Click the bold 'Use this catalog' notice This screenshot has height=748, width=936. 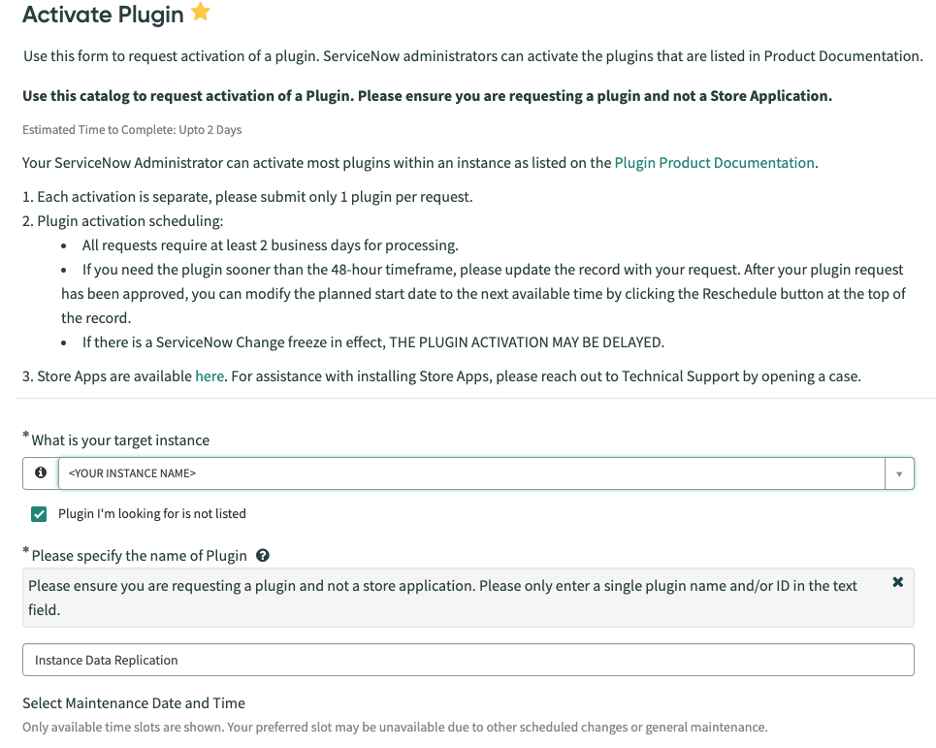click(427, 96)
